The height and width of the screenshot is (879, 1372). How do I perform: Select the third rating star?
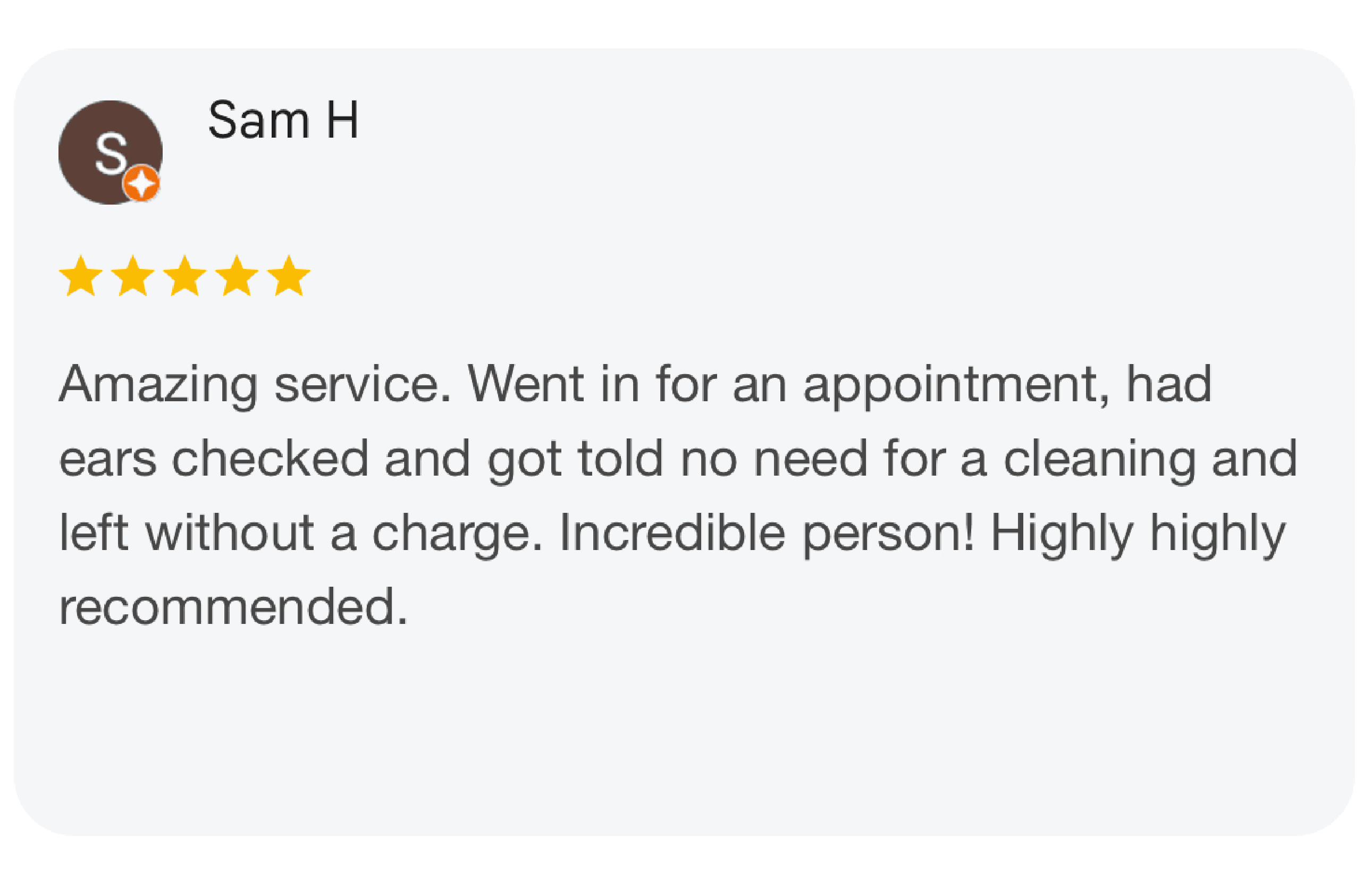point(184,276)
